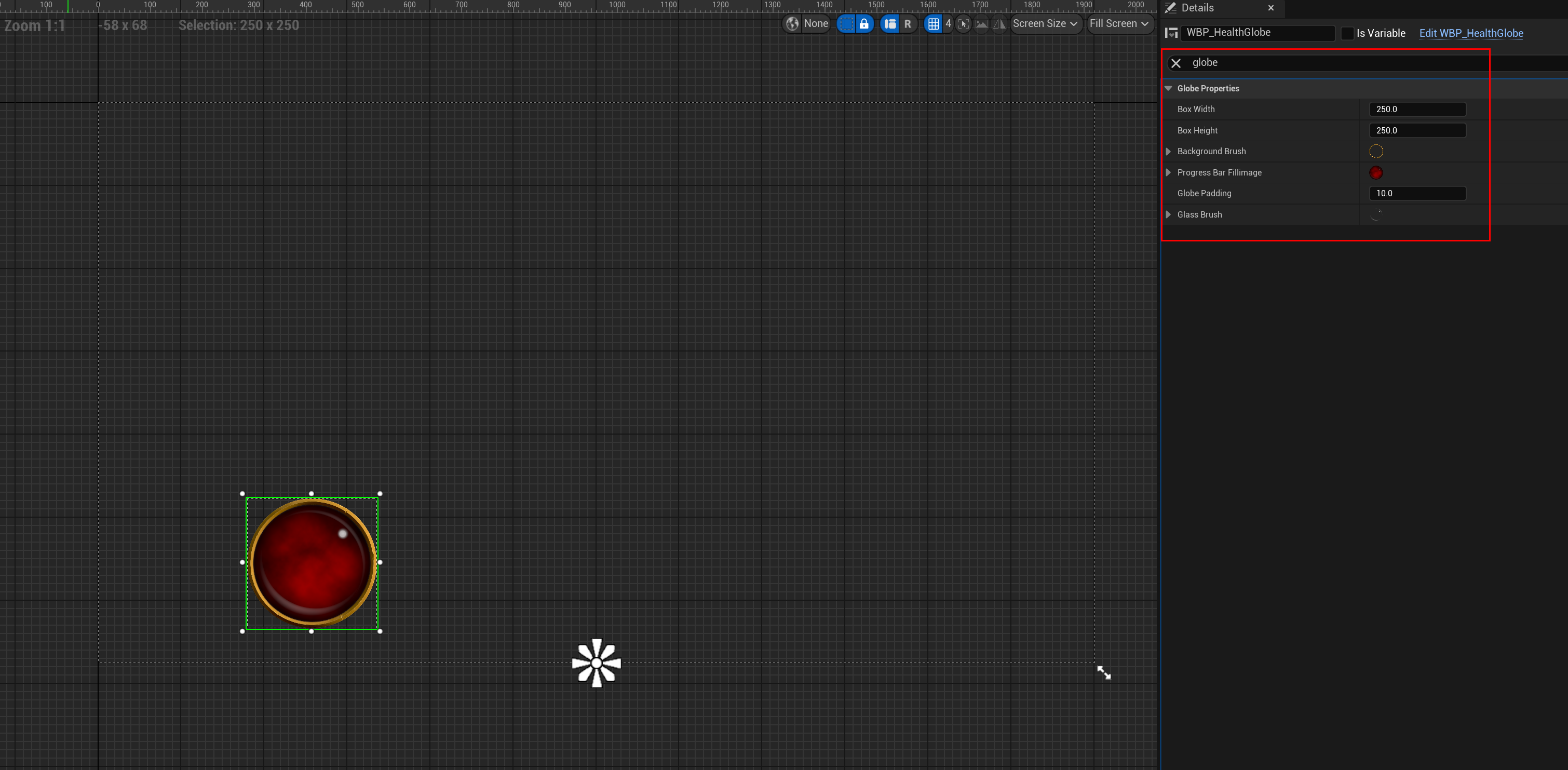Toggle the layout transform icon
The height and width of the screenshot is (770, 1568).
point(890,24)
